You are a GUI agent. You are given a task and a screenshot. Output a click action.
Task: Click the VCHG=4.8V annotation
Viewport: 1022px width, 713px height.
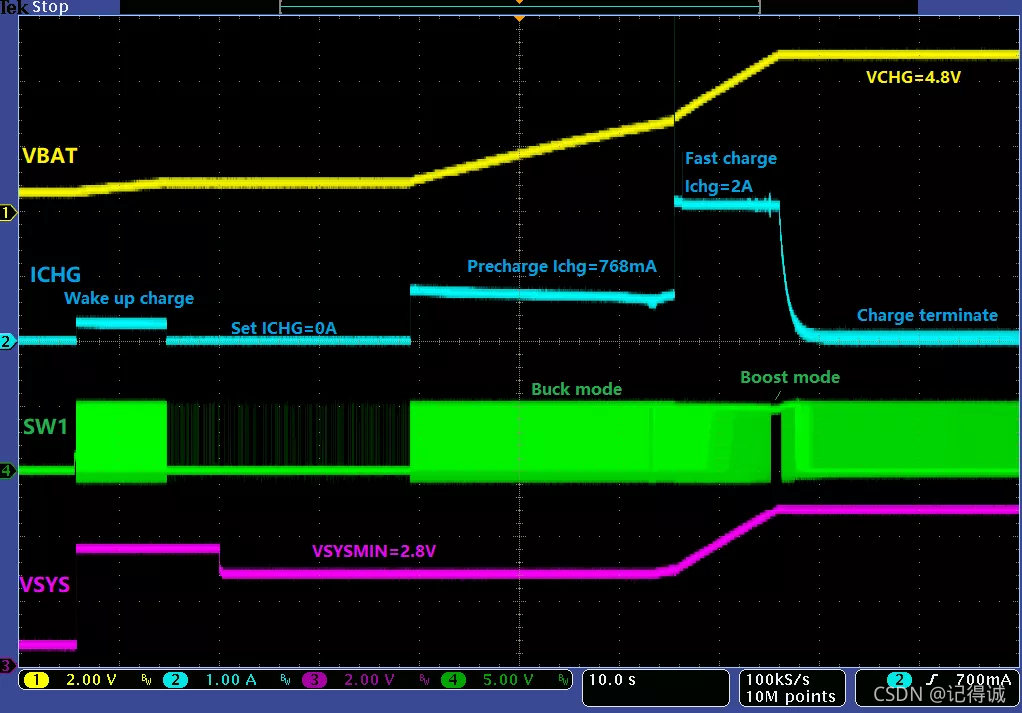[x=913, y=77]
